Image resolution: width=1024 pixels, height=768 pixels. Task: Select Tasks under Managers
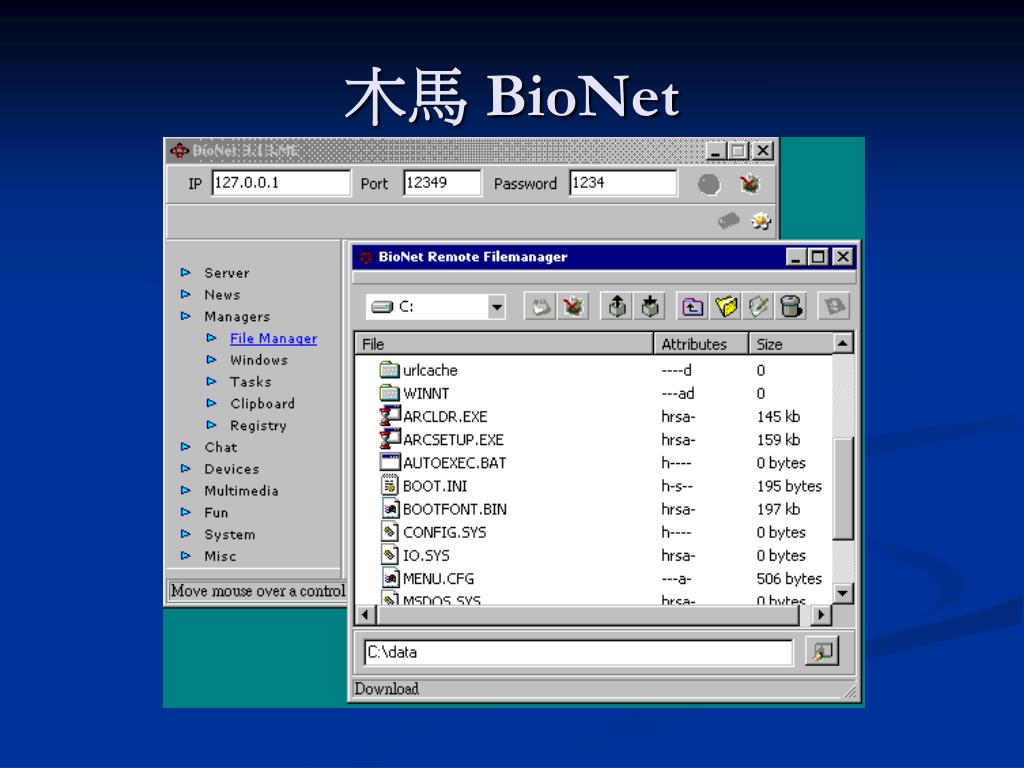(250, 381)
